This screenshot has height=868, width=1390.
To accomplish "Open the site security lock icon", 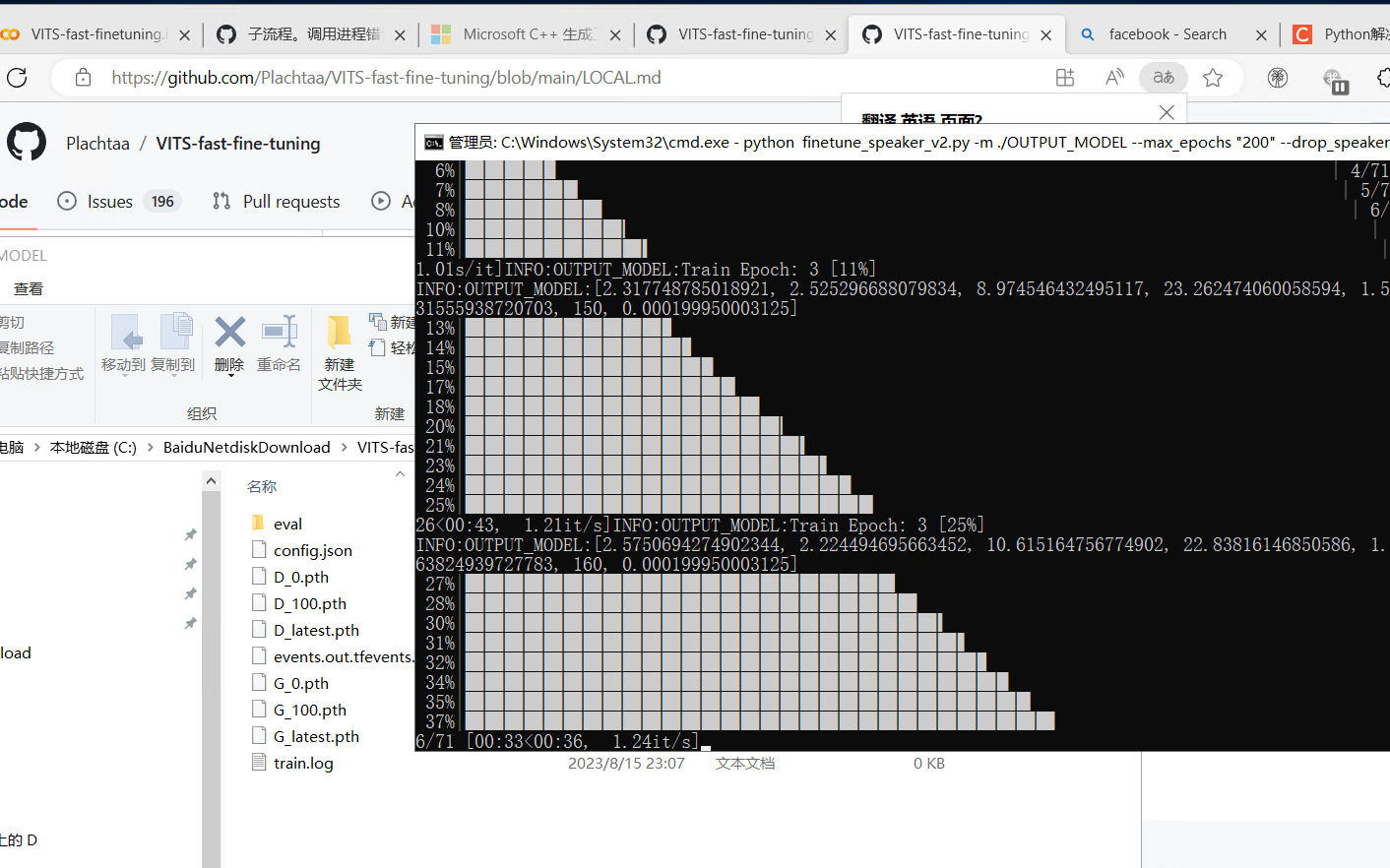I will pos(84,78).
